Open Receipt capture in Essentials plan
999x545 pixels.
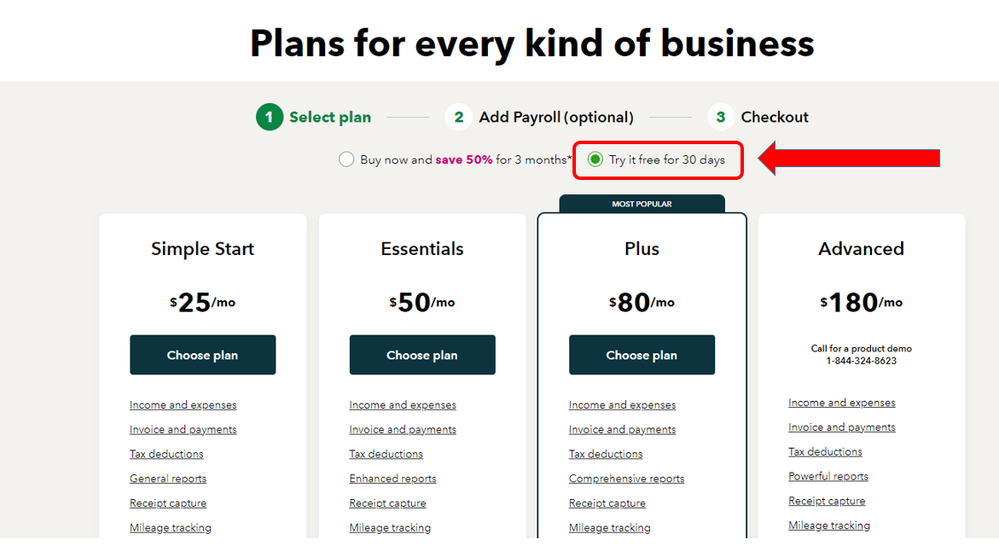[x=388, y=503]
